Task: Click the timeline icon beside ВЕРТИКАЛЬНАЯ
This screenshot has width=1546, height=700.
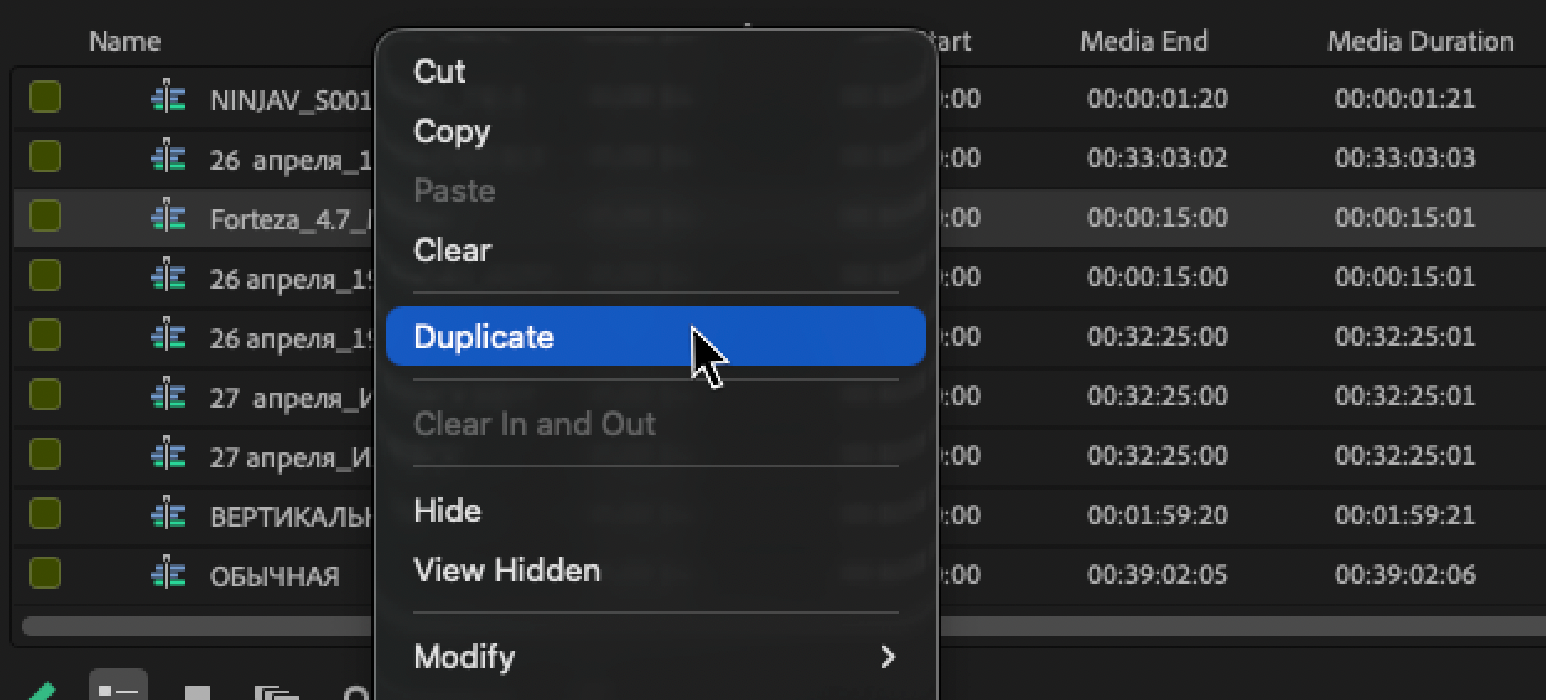Action: [x=169, y=515]
